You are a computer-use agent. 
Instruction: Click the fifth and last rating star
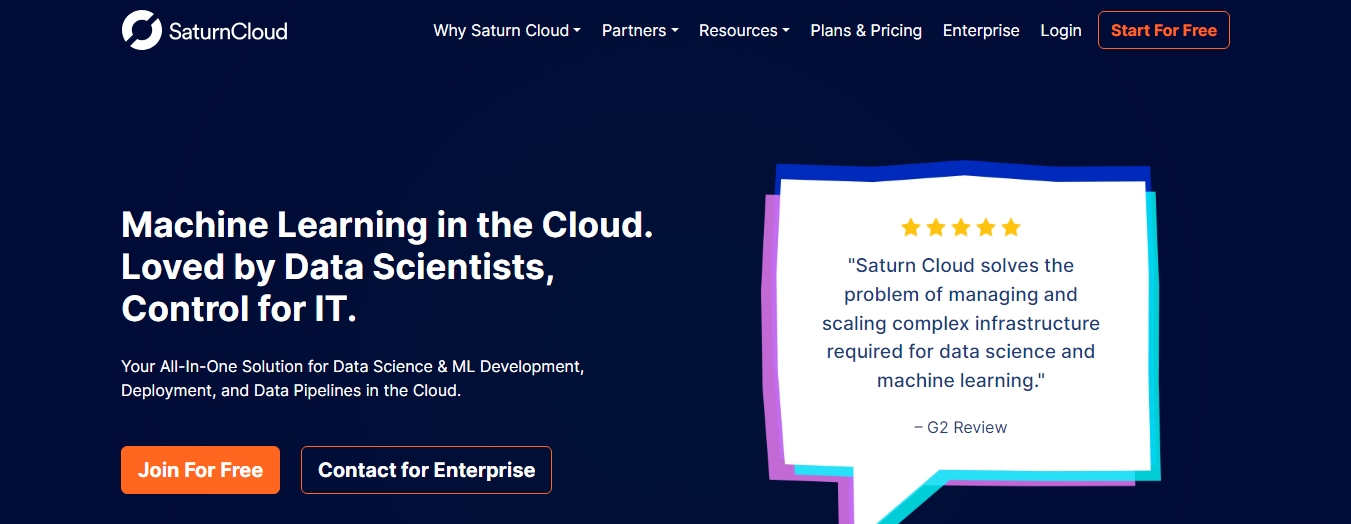click(1011, 228)
